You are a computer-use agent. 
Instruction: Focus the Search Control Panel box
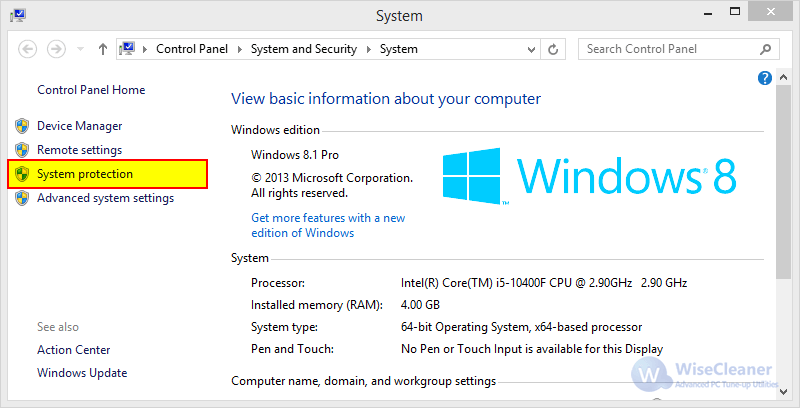point(679,49)
